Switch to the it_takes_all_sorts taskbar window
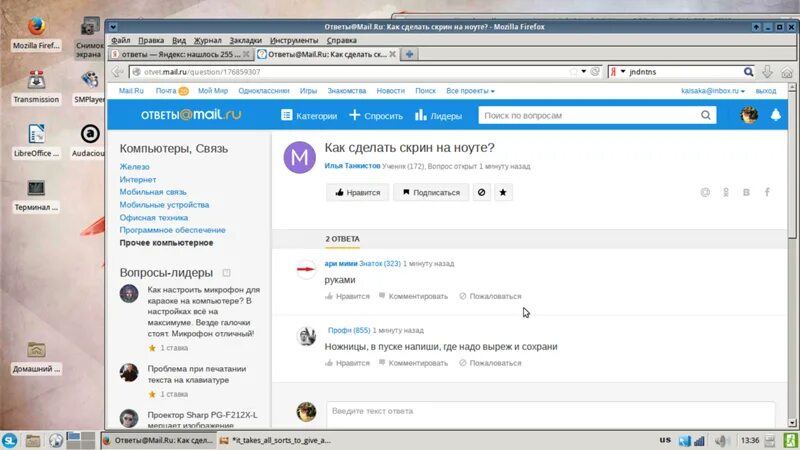This screenshot has width=800, height=450. pyautogui.click(x=276, y=440)
